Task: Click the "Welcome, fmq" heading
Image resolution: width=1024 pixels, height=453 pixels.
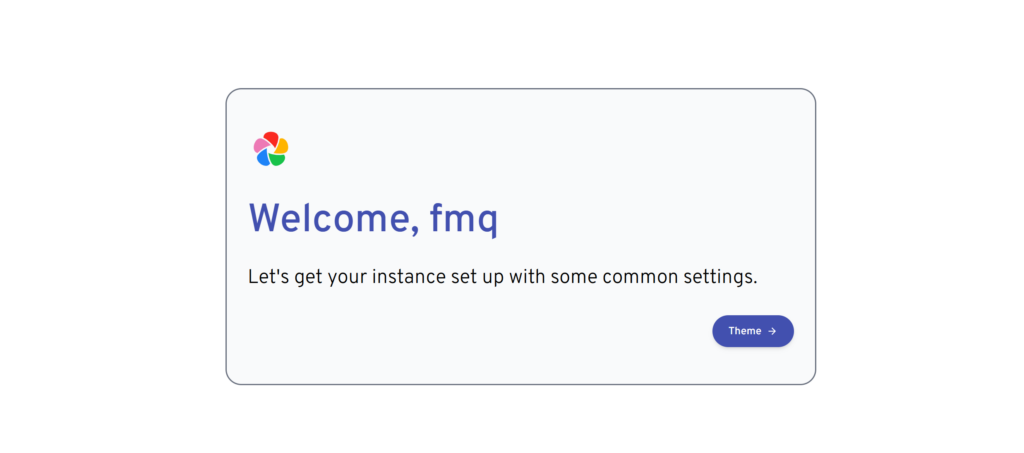Action: point(372,219)
